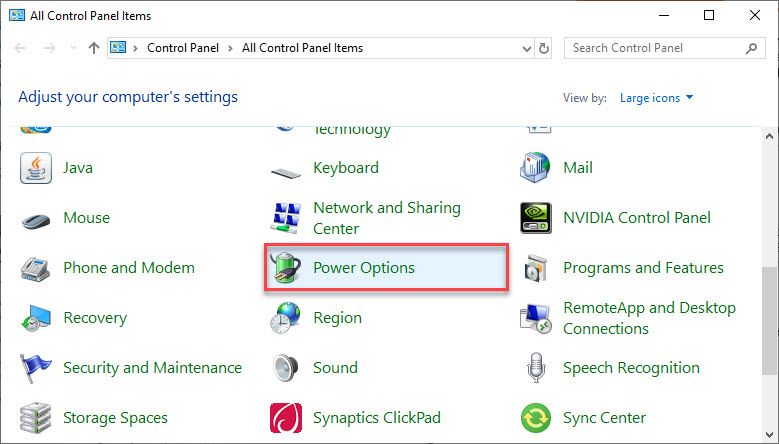
Task: Open the Speech Recognition microphone icon
Action: coord(536,368)
